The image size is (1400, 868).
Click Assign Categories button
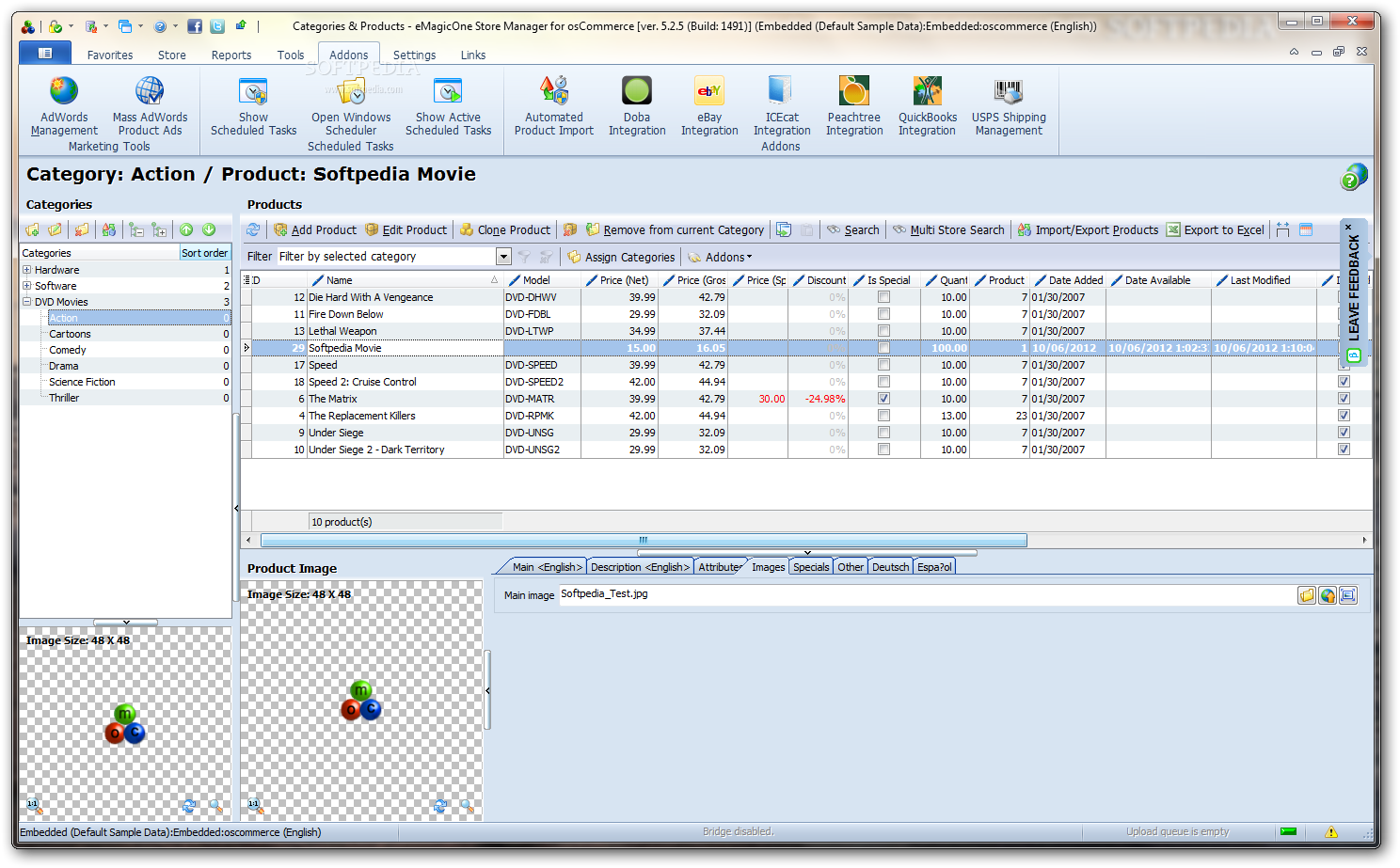621,257
